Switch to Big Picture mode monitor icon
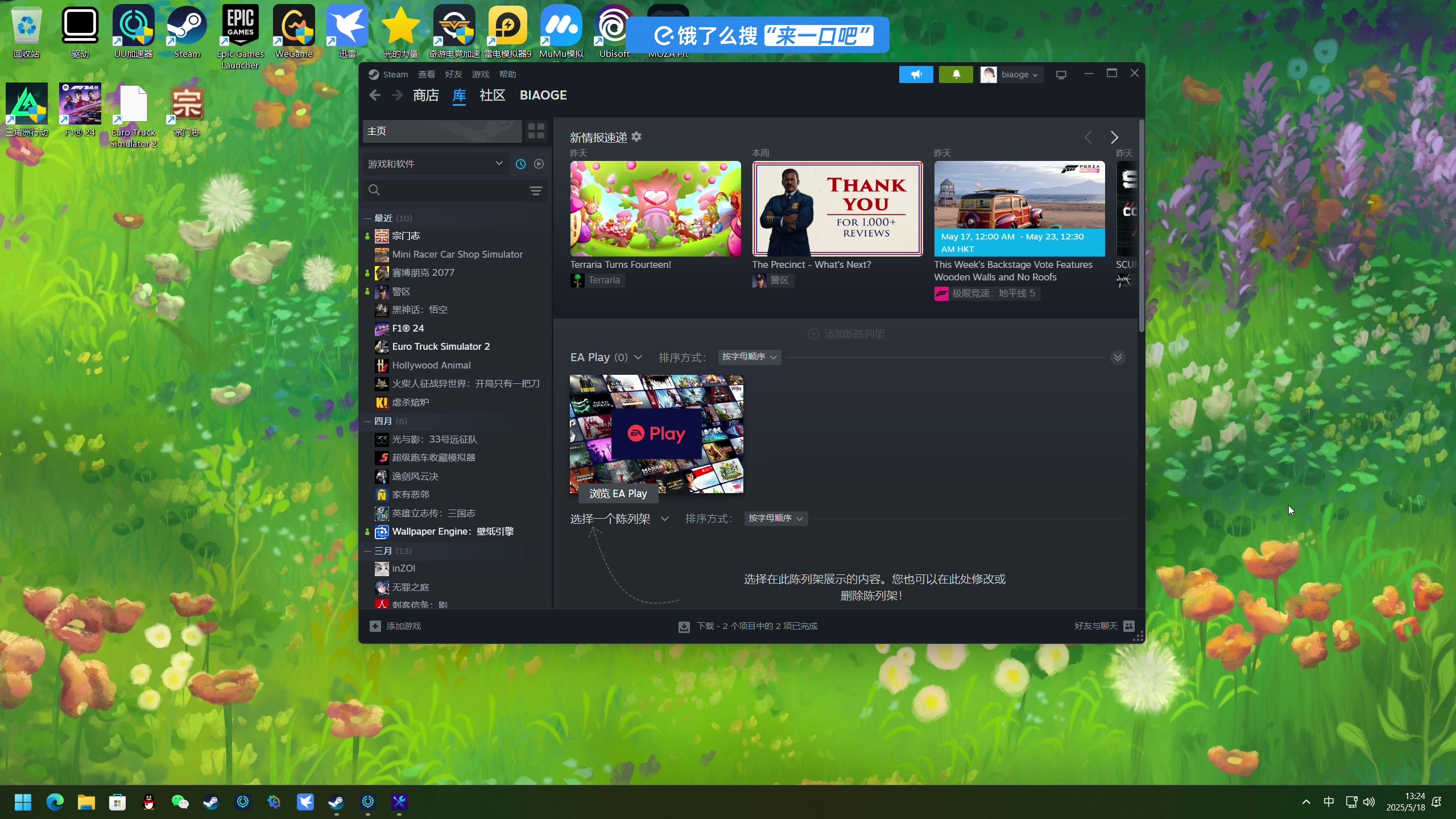Image resolution: width=1456 pixels, height=819 pixels. pyautogui.click(x=1061, y=75)
